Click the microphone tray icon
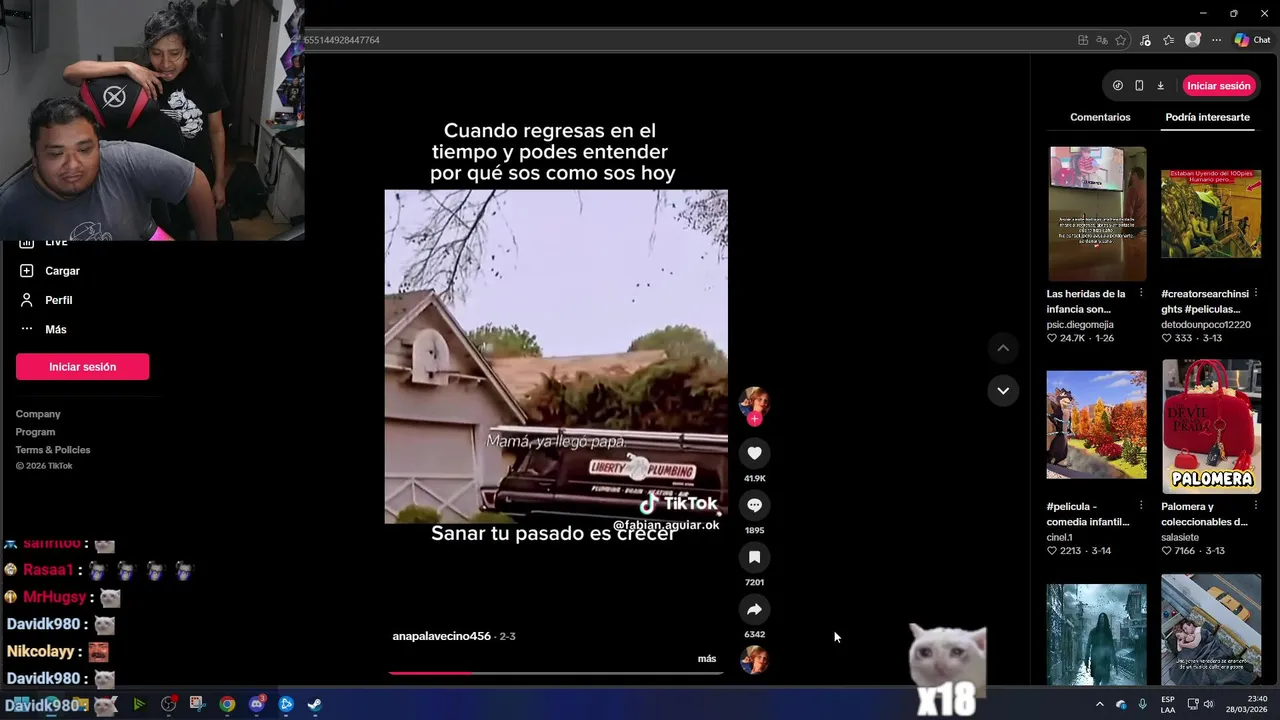This screenshot has height=720, width=1280. (1142, 704)
